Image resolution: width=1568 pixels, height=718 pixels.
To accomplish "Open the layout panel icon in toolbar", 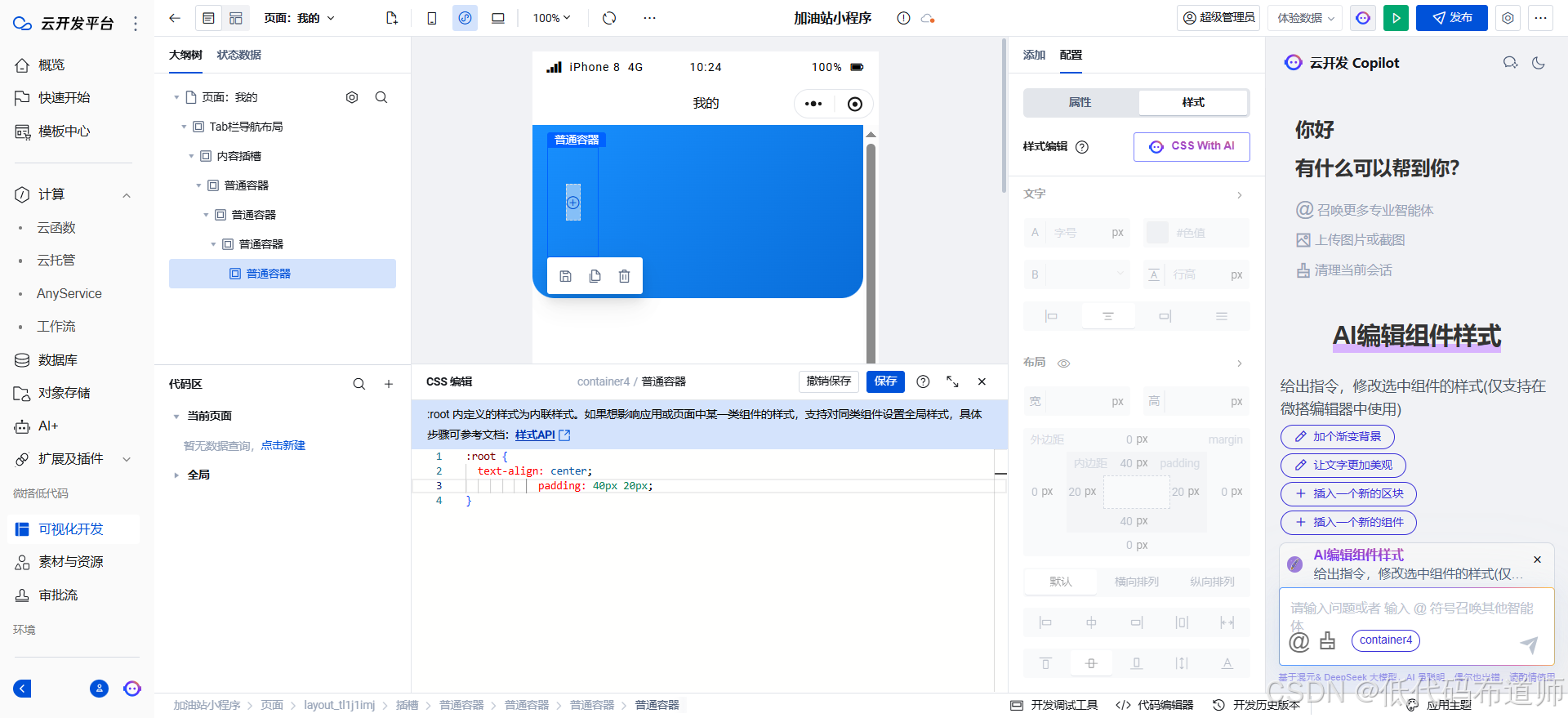I will (236, 18).
